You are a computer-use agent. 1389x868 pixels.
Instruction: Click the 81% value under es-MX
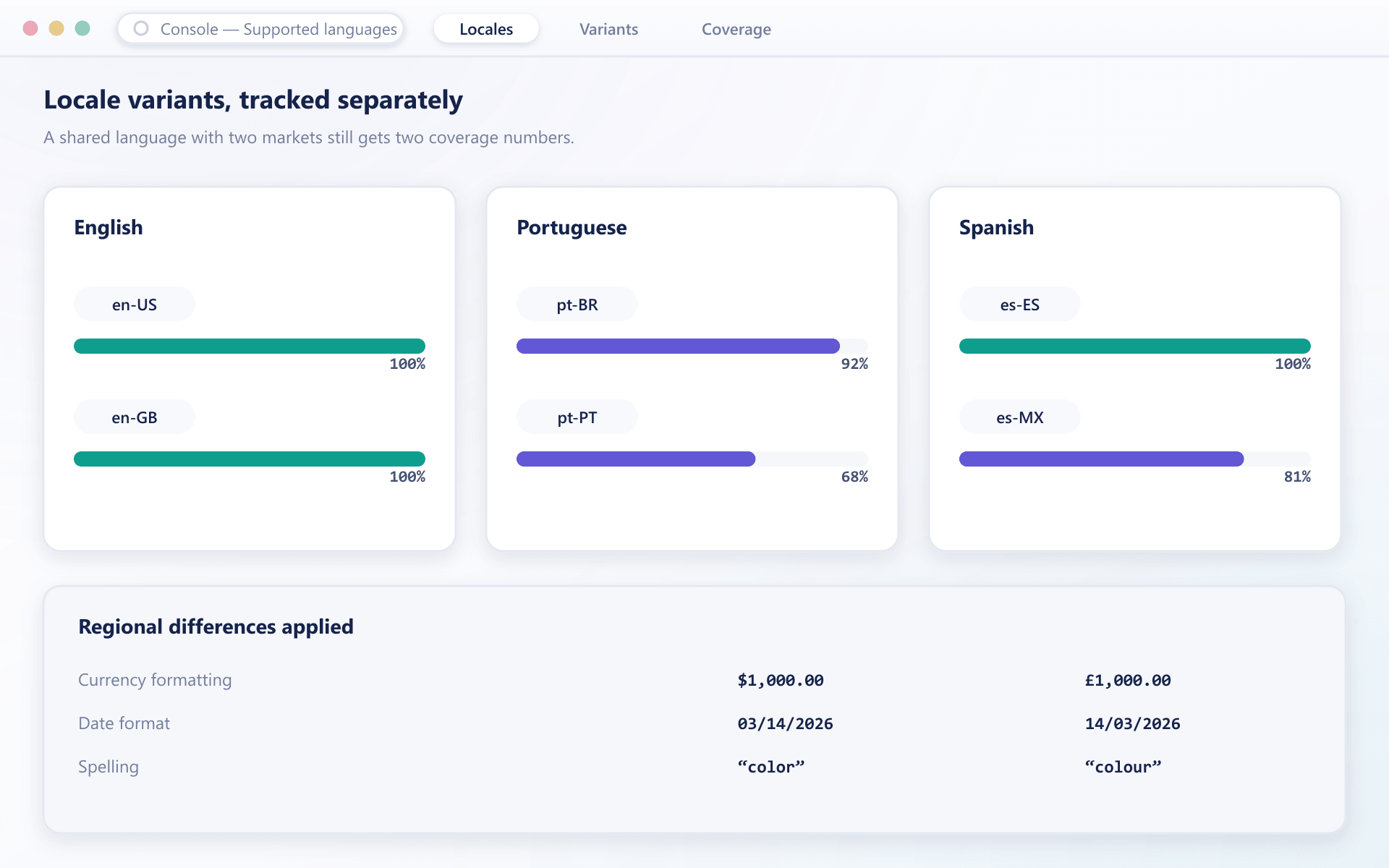tap(1297, 477)
